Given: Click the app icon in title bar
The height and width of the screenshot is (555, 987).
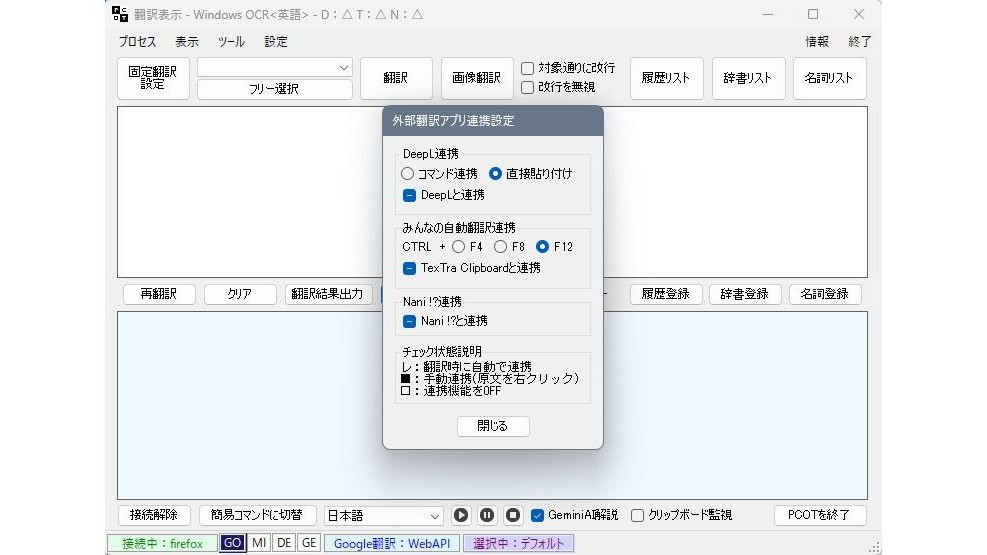Looking at the screenshot, I should [120, 14].
